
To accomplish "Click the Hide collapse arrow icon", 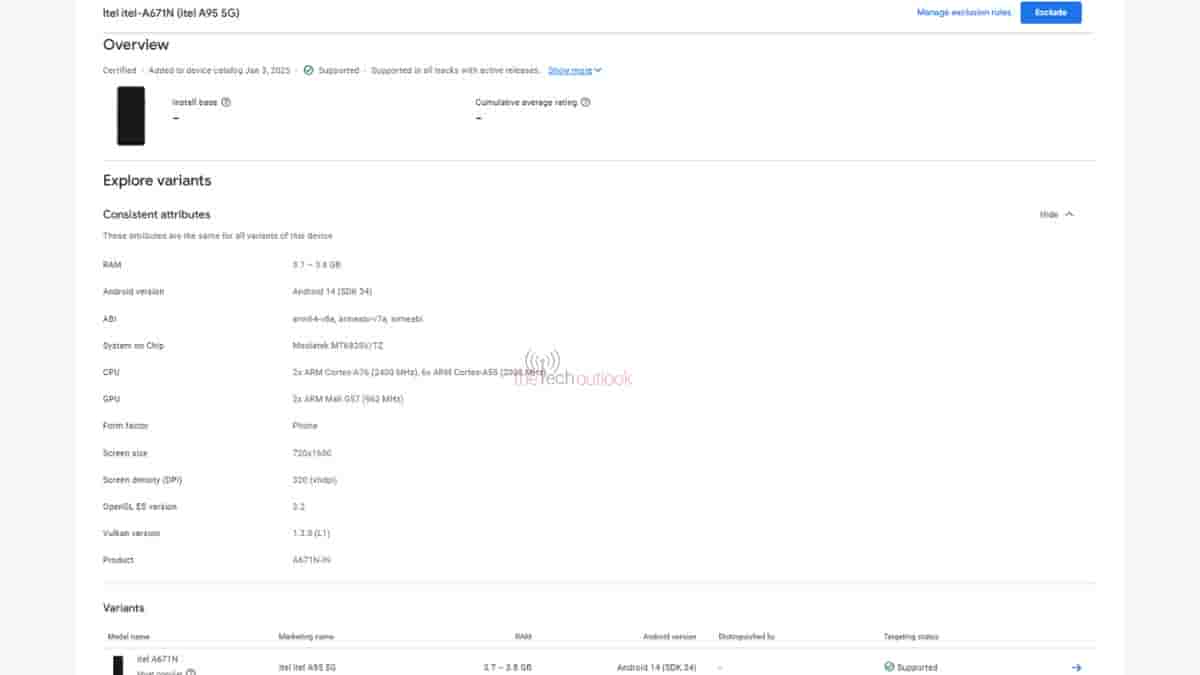I will coord(1068,214).
